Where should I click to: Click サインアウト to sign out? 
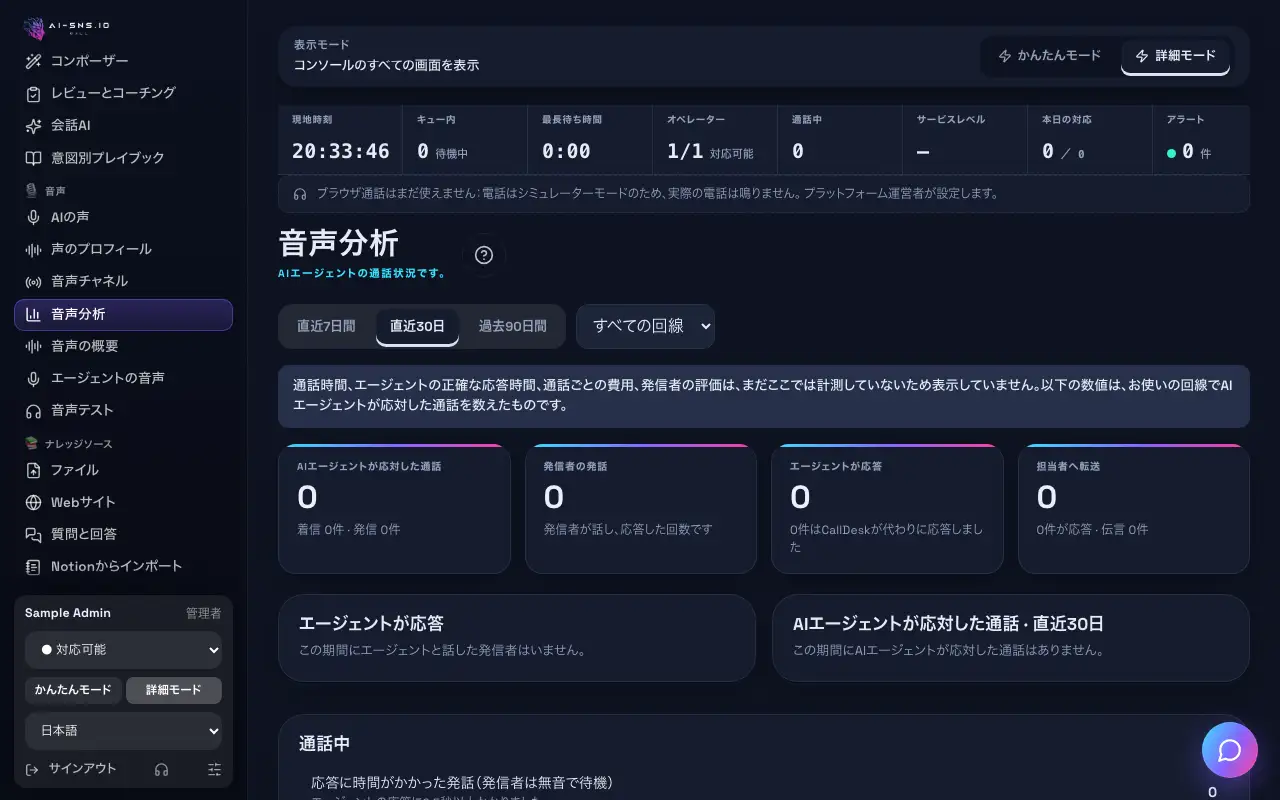tap(71, 769)
